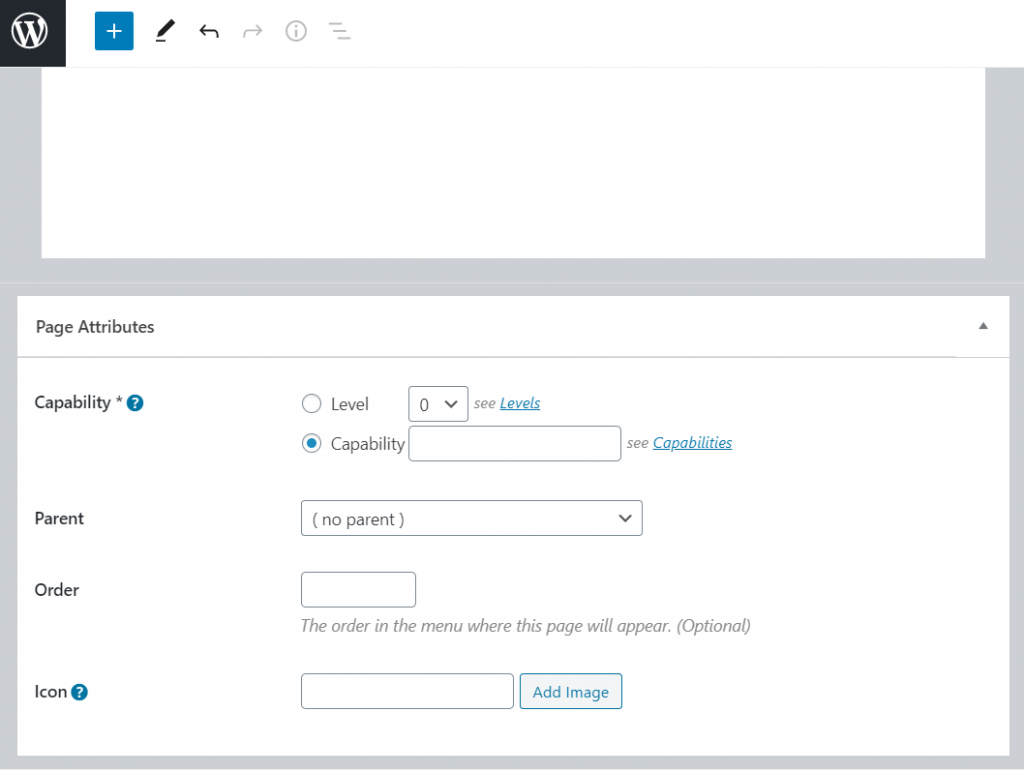Select the Level radio button
The height and width of the screenshot is (771, 1024).
click(x=310, y=403)
